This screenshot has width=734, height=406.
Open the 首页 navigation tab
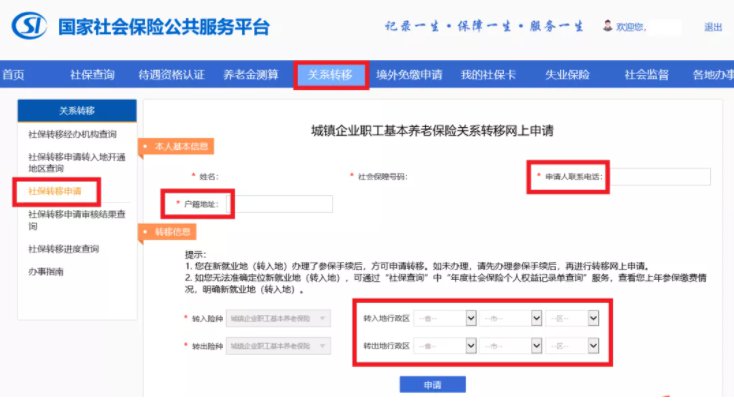point(13,74)
